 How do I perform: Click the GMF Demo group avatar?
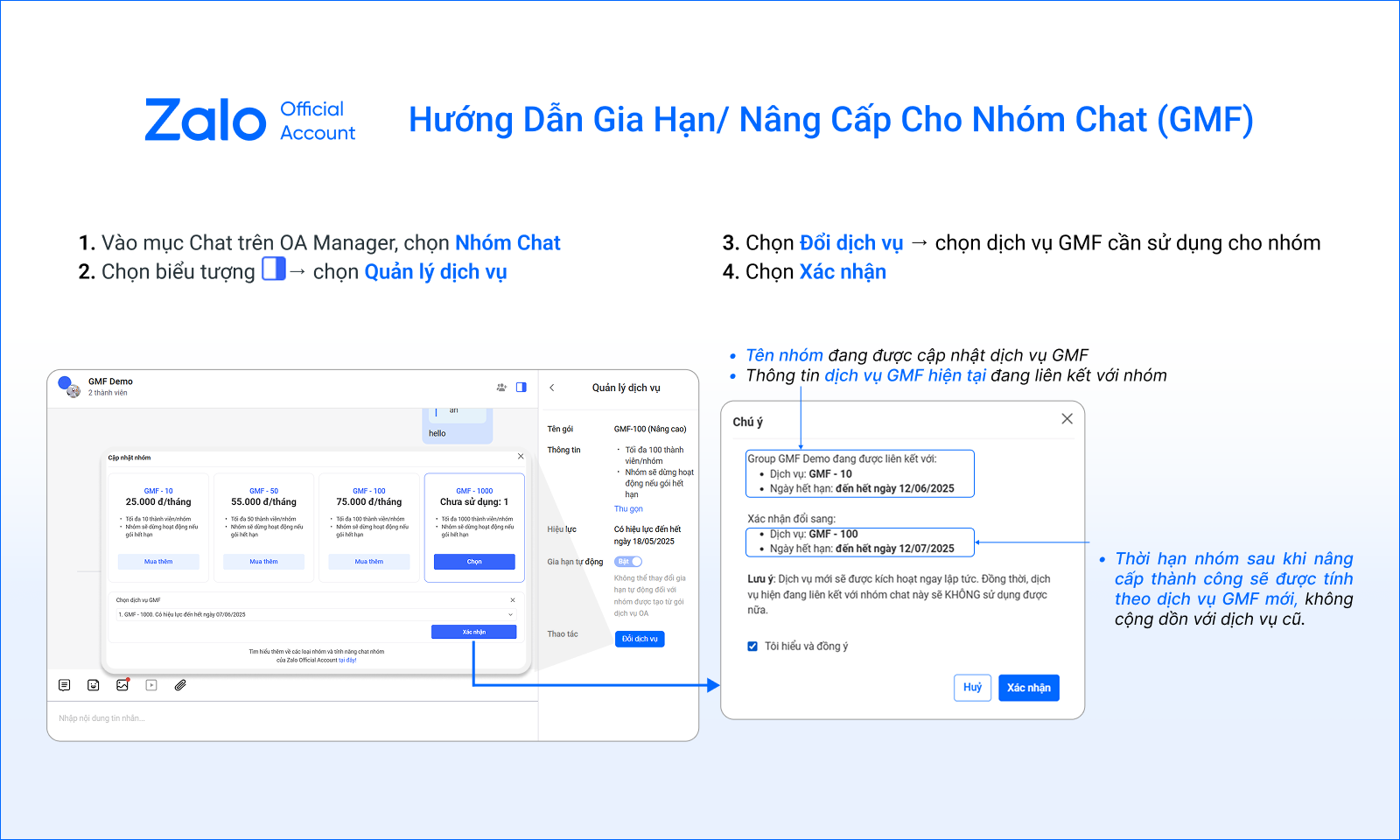68,386
